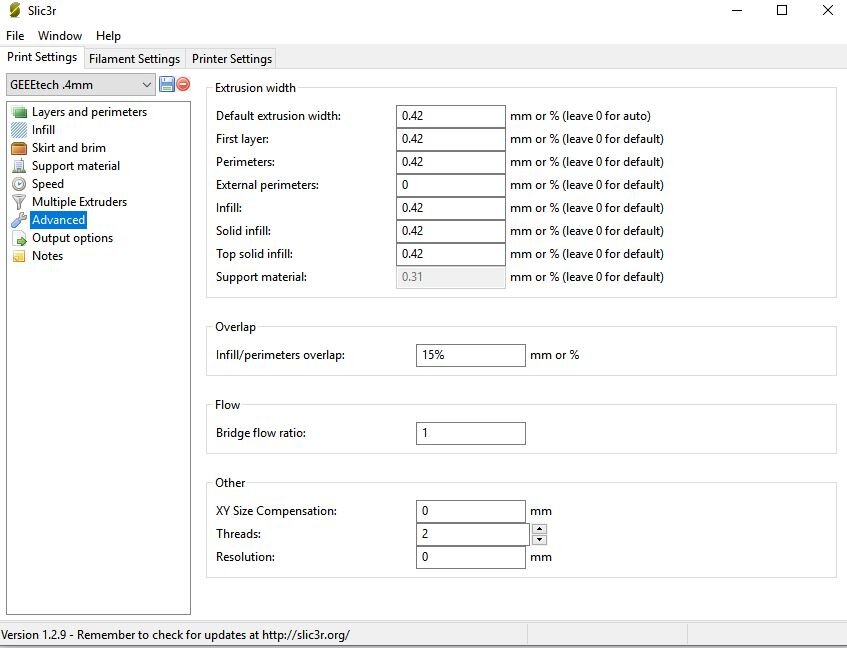Focus the Top solid infill width field
The height and width of the screenshot is (648, 847).
click(451, 254)
